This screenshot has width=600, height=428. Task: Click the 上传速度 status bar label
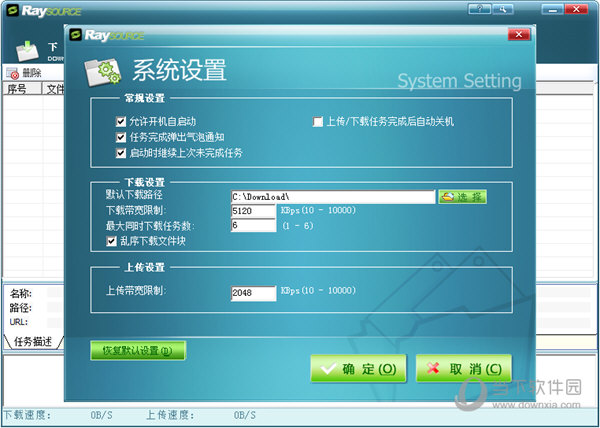[x=170, y=415]
